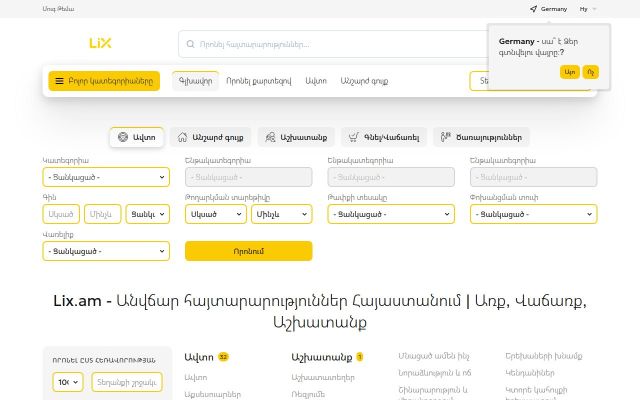This screenshot has height=400, width=640.
Task: Open the Փոխանցման տուփ dropdown
Action: click(x=533, y=214)
